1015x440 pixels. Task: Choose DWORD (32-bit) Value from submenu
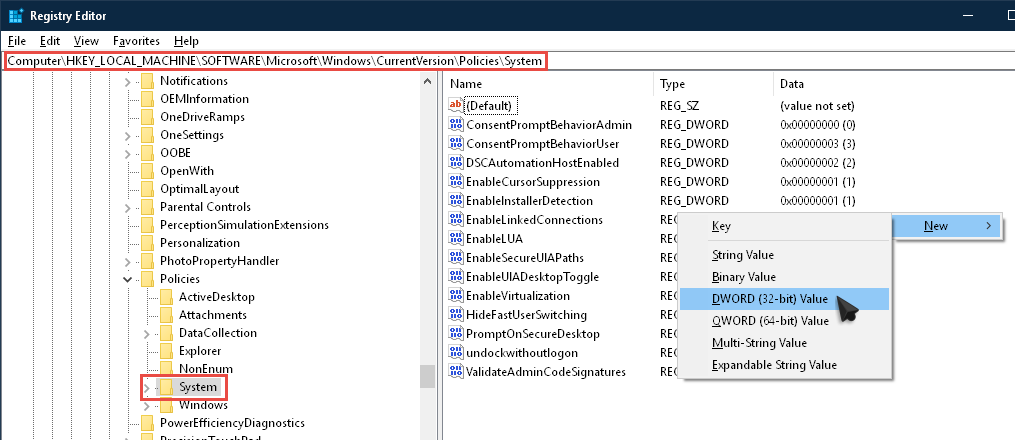coord(784,299)
